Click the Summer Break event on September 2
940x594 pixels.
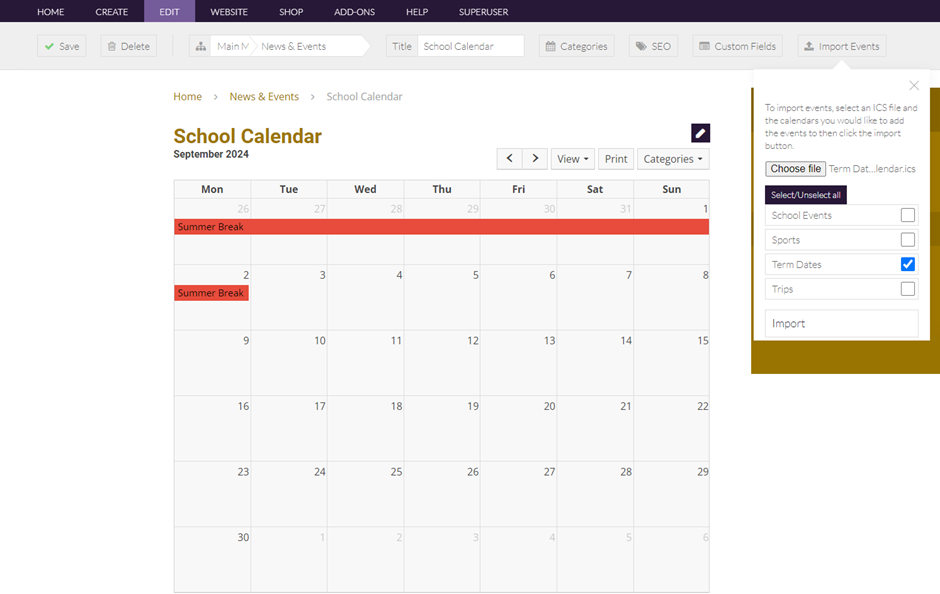tap(211, 293)
